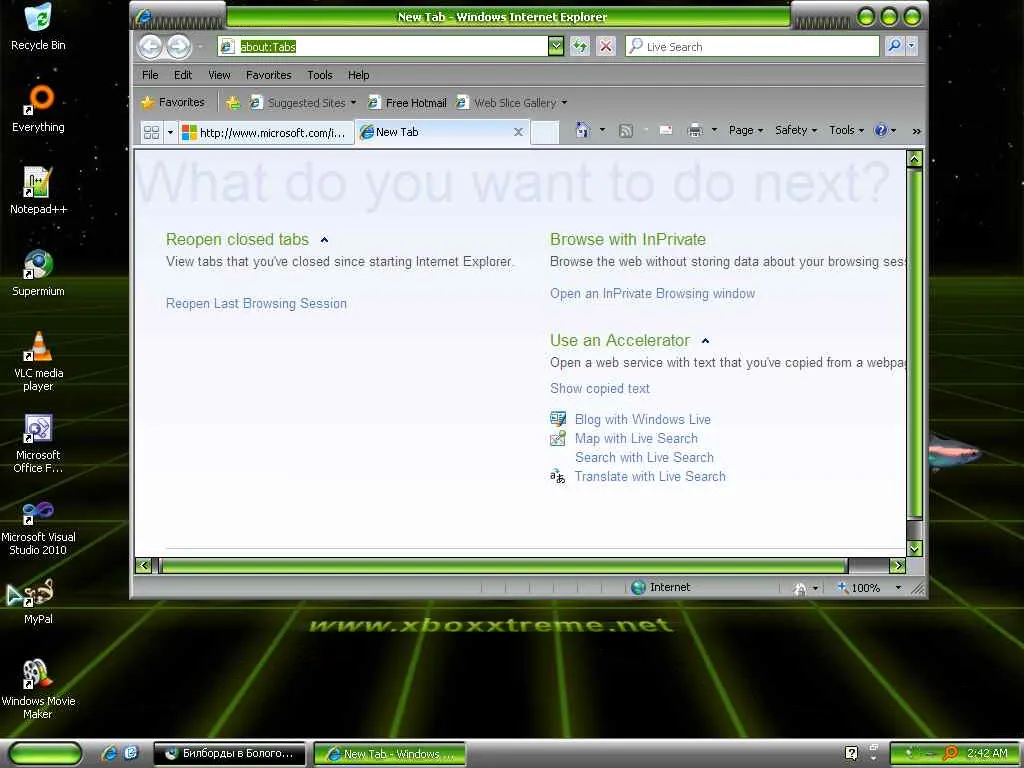Collapse the Reopen closed tabs section
The height and width of the screenshot is (768, 1024).
tap(324, 240)
